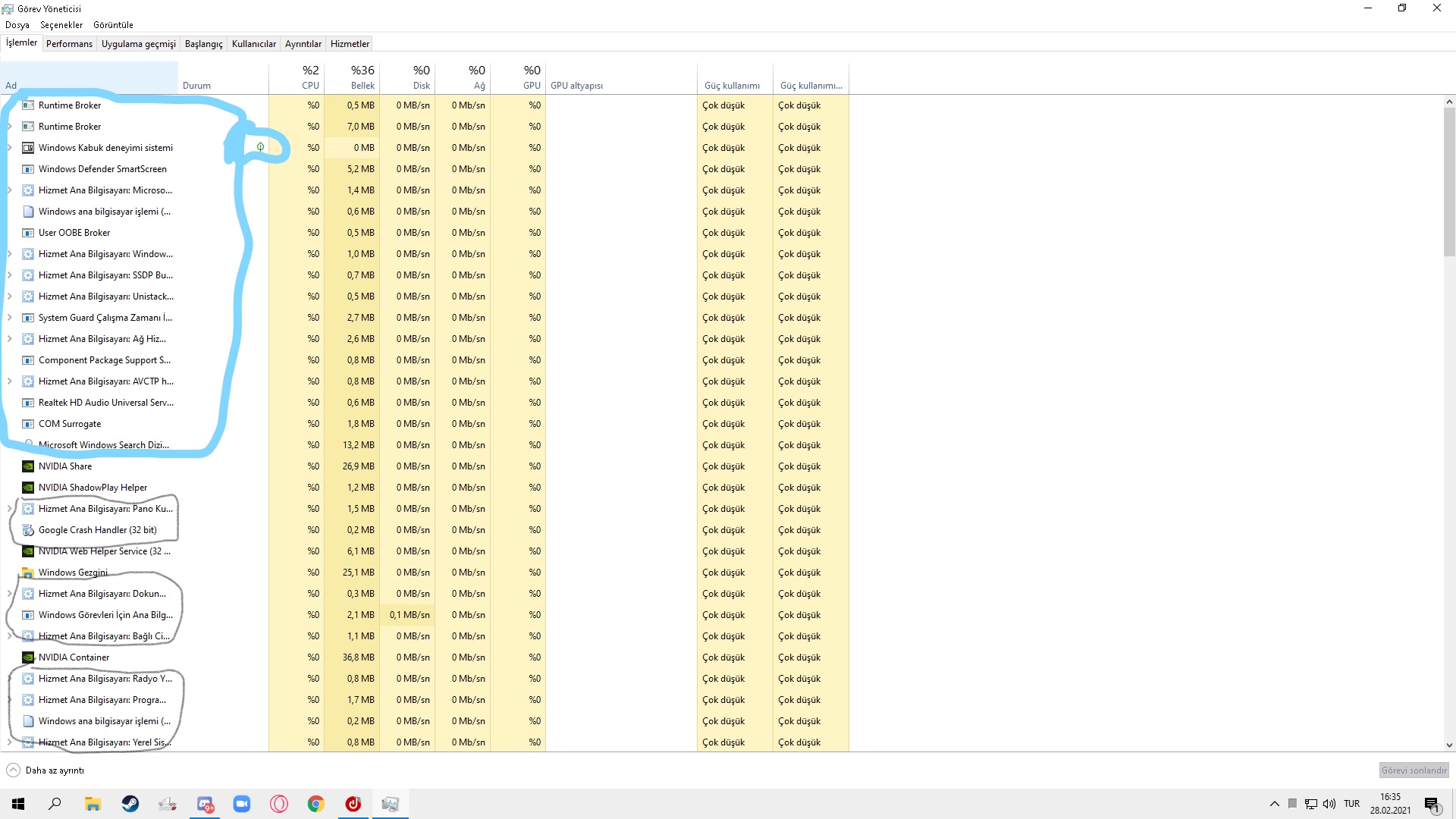The image size is (1456, 819).
Task: Sort by Ağ column header
Action: (463, 77)
